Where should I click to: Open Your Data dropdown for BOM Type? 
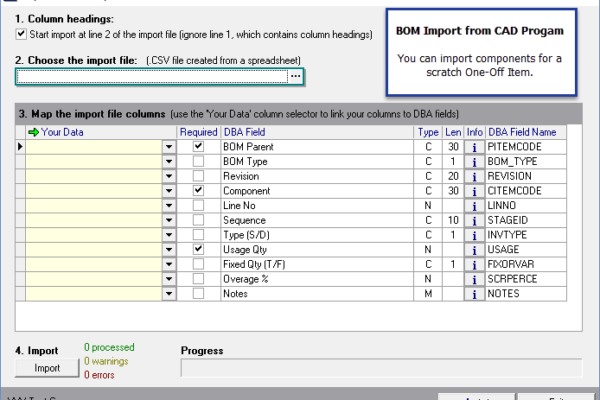[x=169, y=162]
